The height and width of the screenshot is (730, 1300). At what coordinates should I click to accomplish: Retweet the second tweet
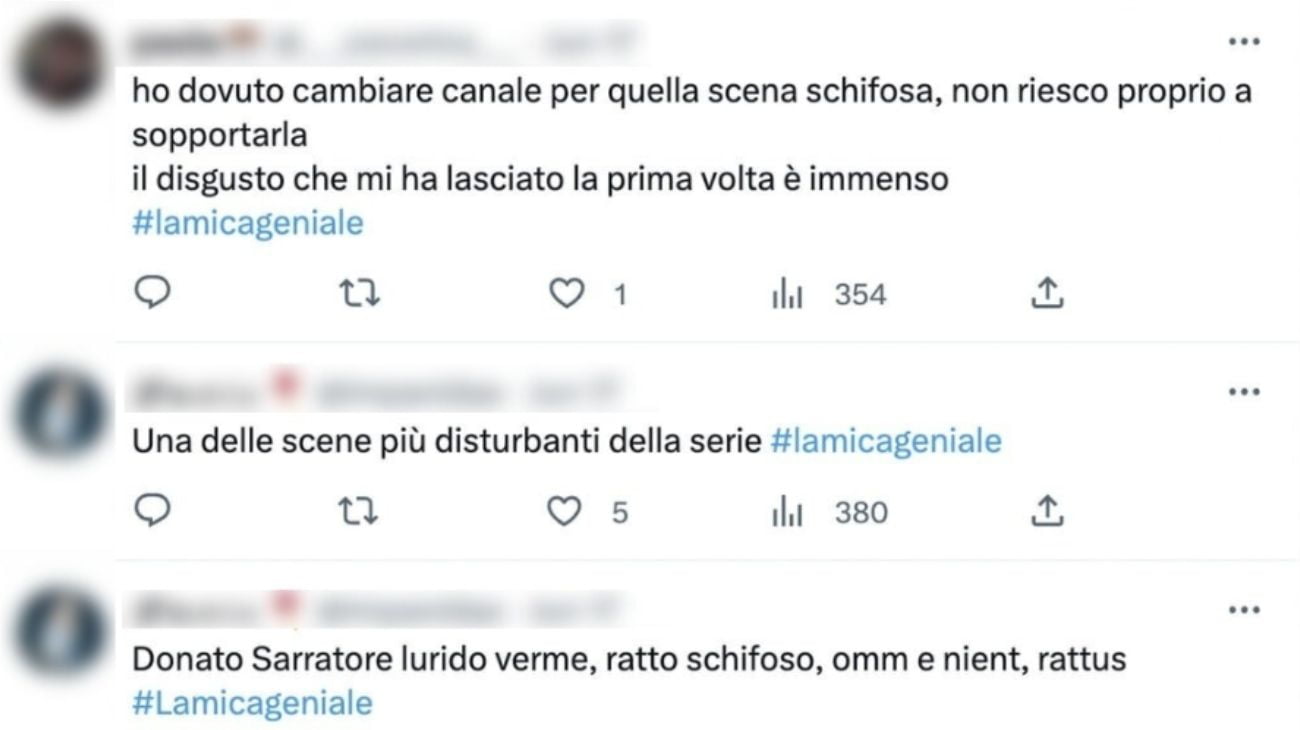click(x=360, y=512)
